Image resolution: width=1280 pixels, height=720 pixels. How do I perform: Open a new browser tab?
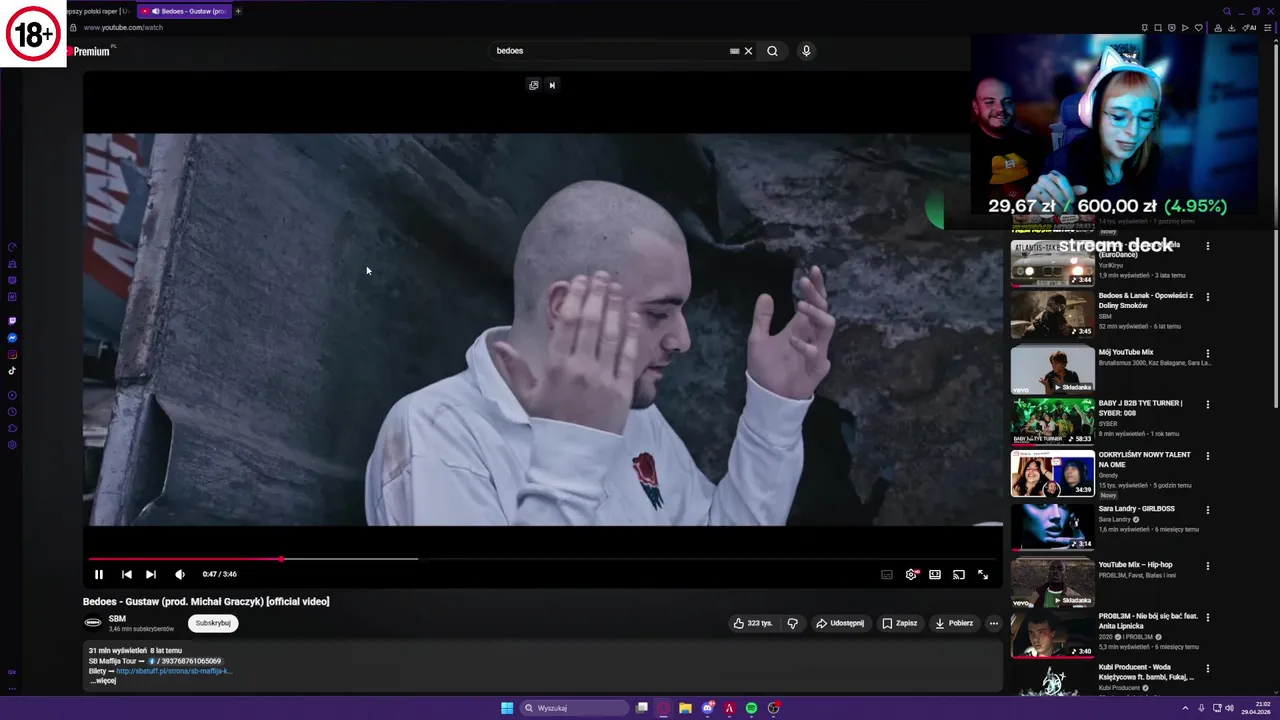pyautogui.click(x=238, y=11)
